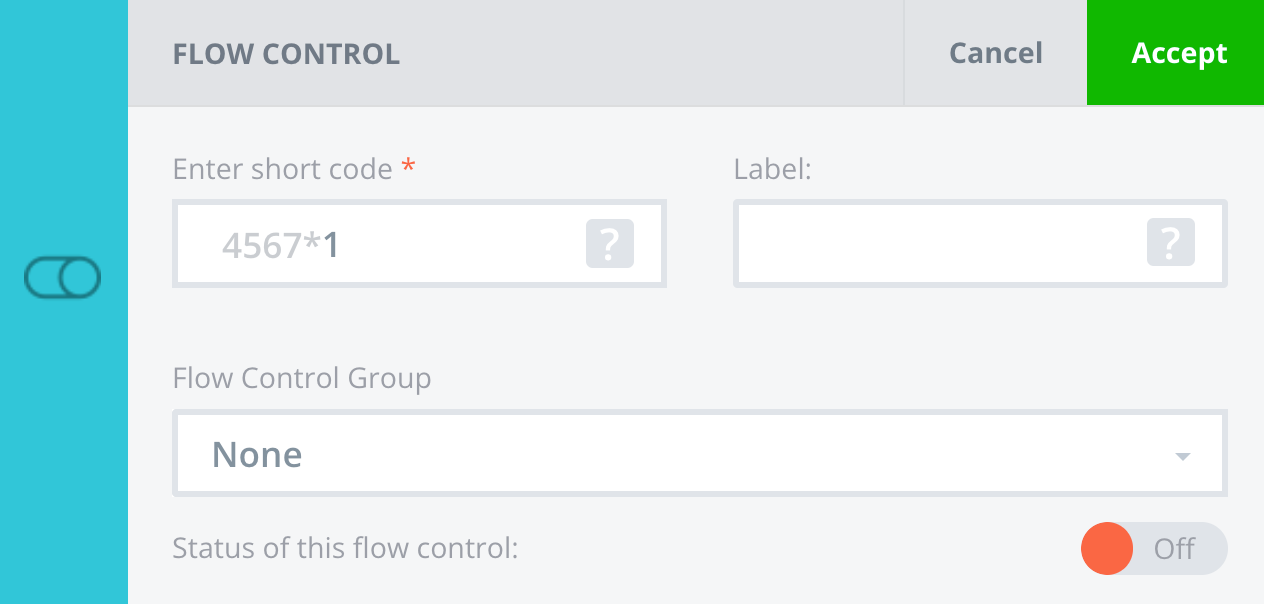1264x604 pixels.
Task: Click the flow control icon in teal sidebar
Action: click(63, 278)
